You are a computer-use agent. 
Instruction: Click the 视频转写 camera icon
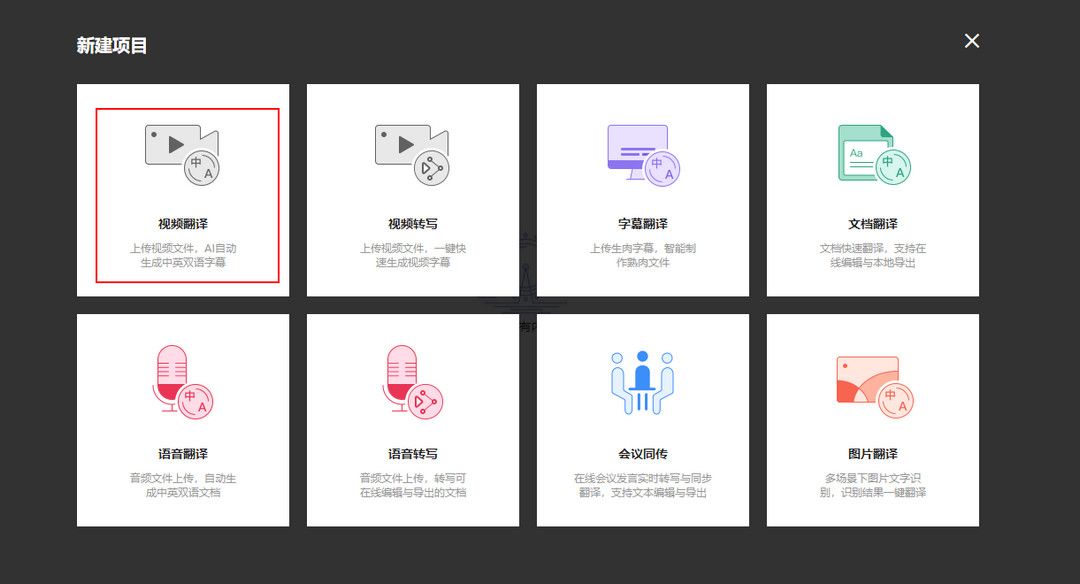(x=413, y=155)
